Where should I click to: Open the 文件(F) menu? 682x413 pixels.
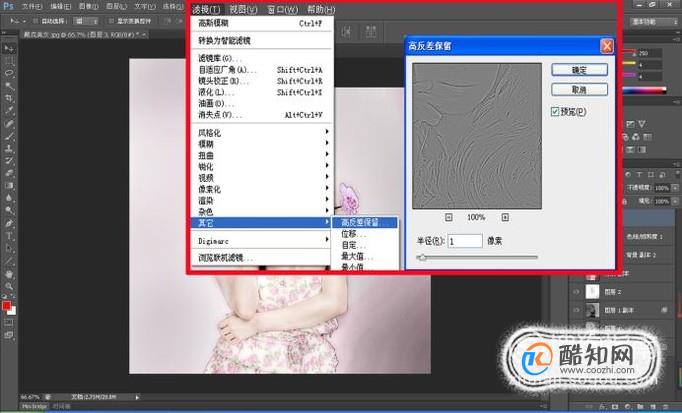tap(32, 7)
